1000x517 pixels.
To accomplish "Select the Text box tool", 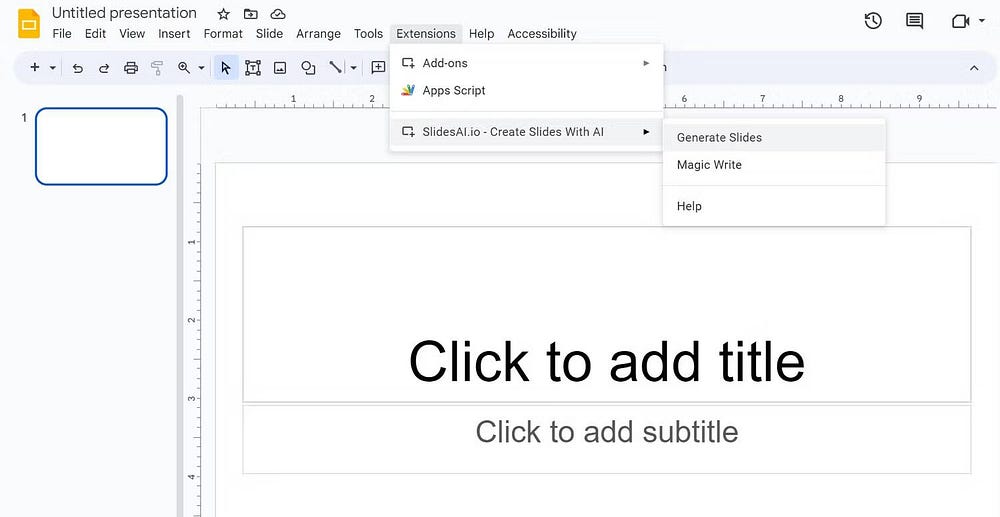I will (x=253, y=68).
